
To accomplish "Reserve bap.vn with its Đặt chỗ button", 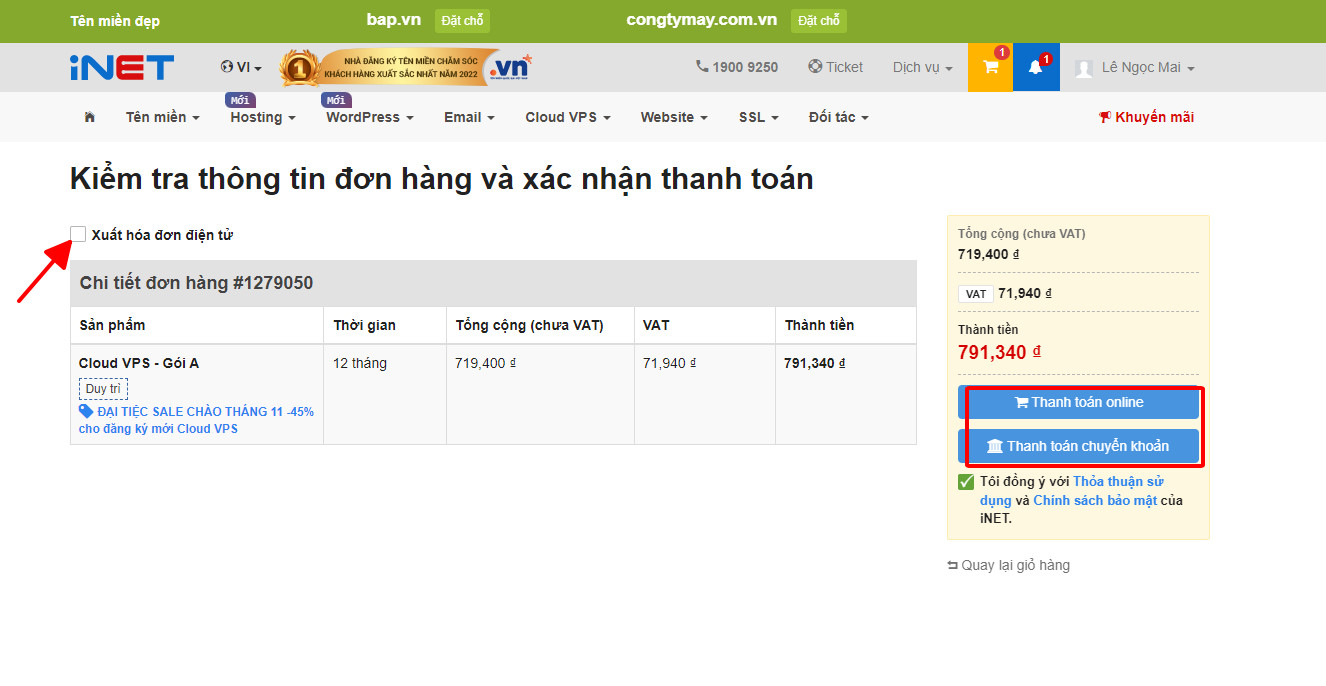I will point(462,21).
